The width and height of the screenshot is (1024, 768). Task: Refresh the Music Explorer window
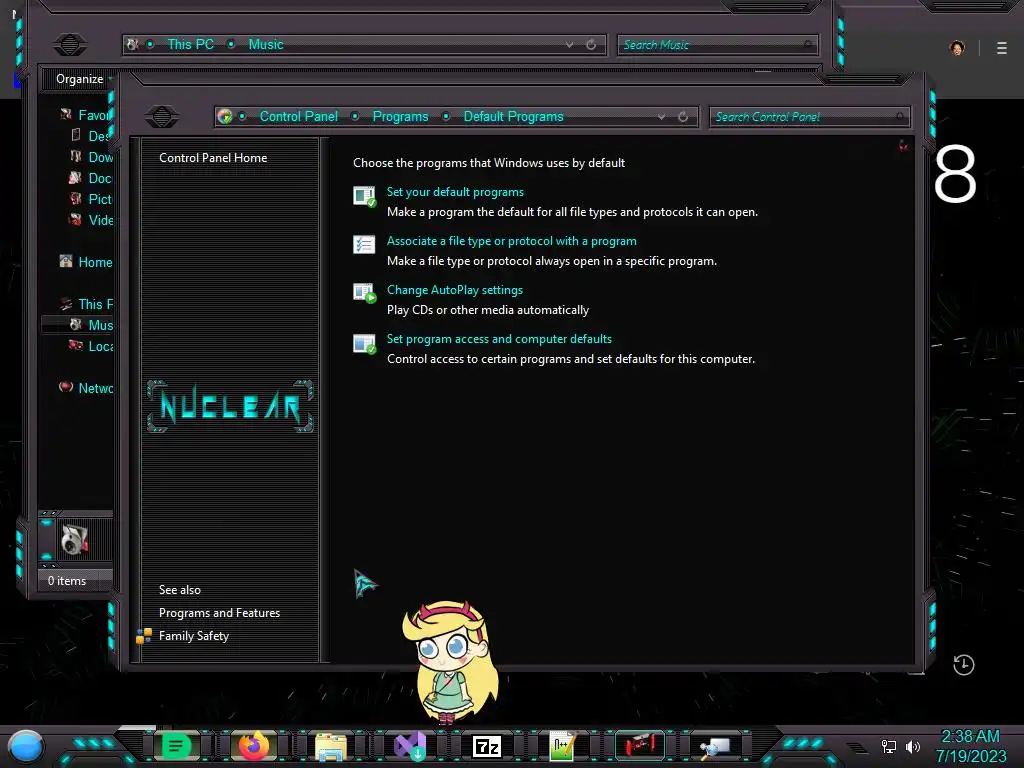click(x=591, y=44)
